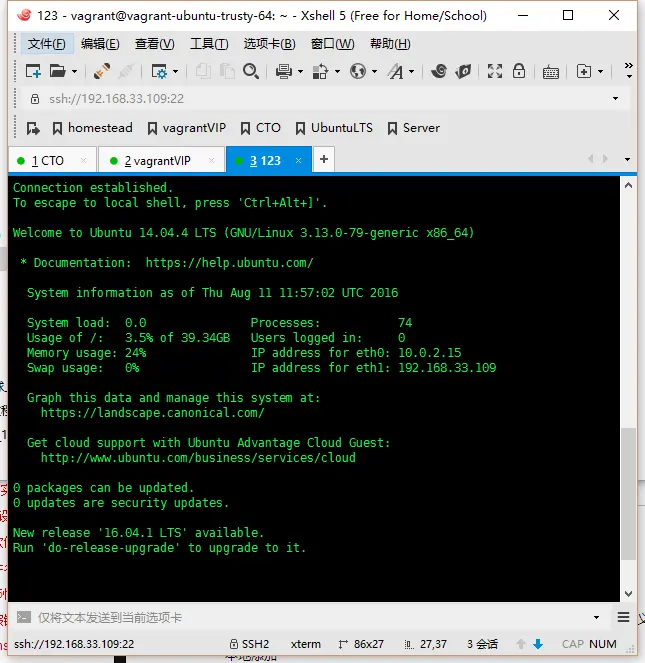The image size is (645, 663).
Task: Click the terminal vertical scrollbar thumb
Action: coord(629,493)
